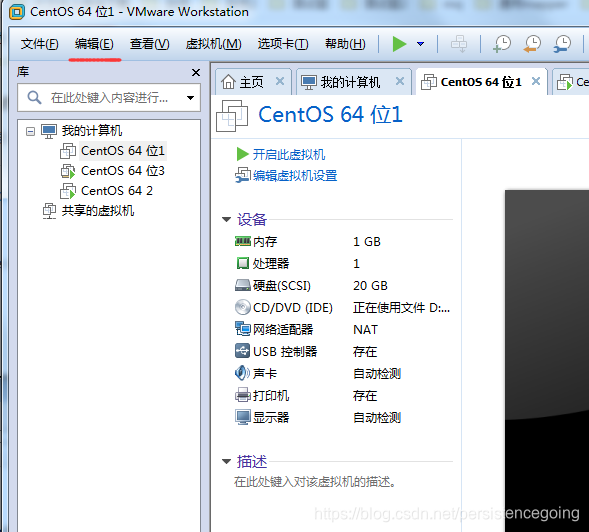The image size is (589, 532).
Task: Collapse the 描述 section
Action: tap(226, 461)
